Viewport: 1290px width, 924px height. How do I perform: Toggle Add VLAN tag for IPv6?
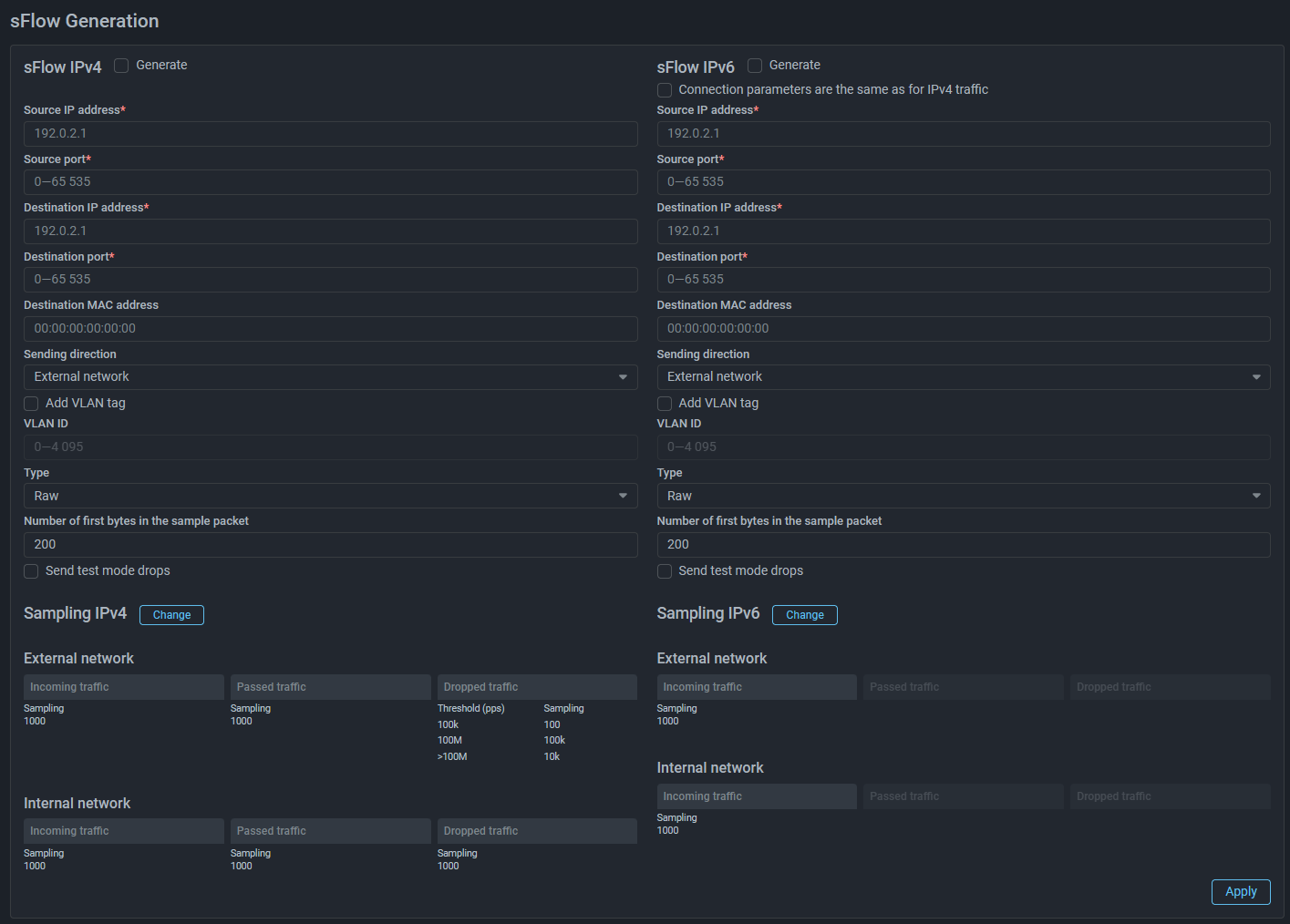[665, 404]
